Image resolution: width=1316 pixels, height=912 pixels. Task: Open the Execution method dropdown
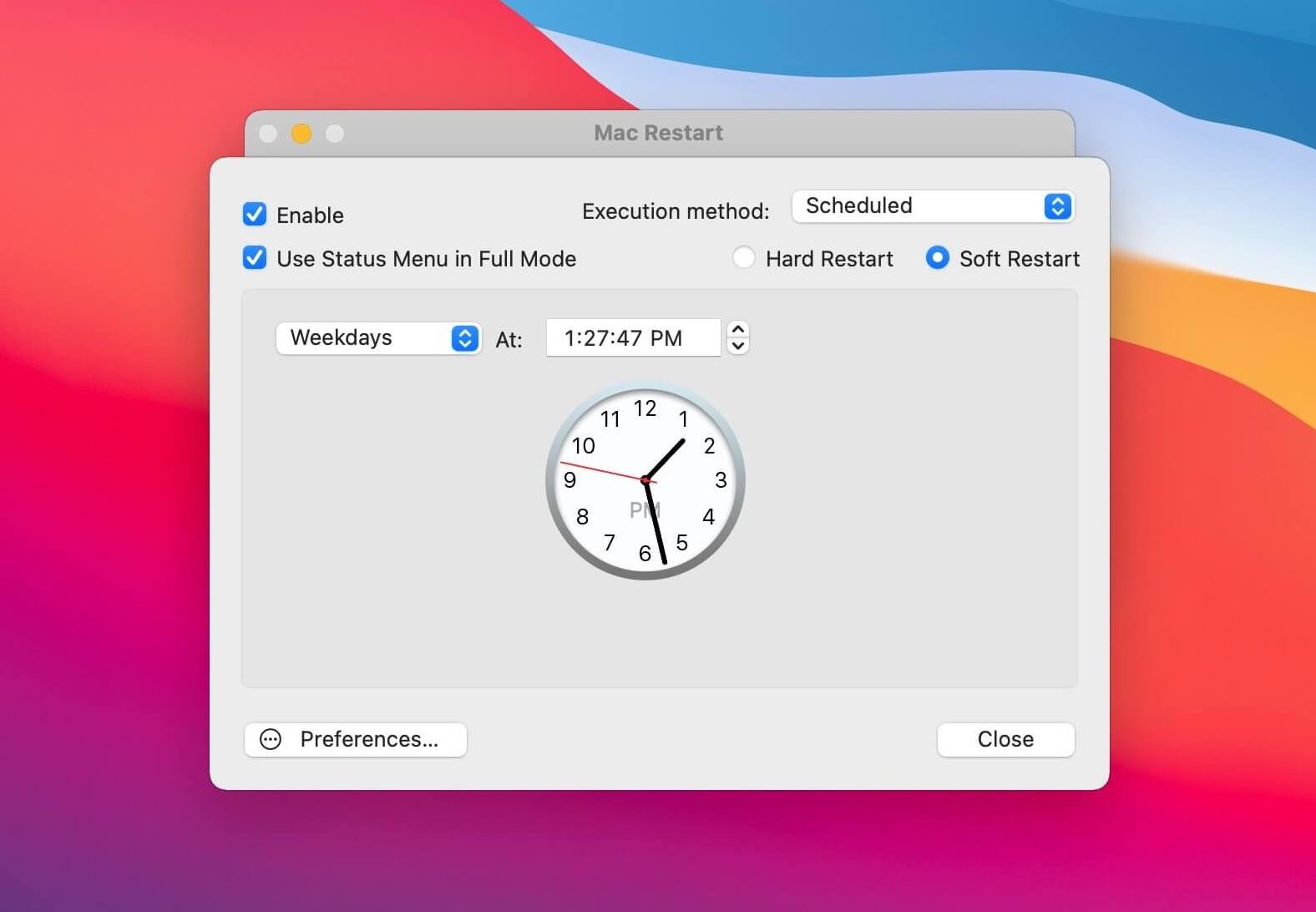(x=933, y=206)
